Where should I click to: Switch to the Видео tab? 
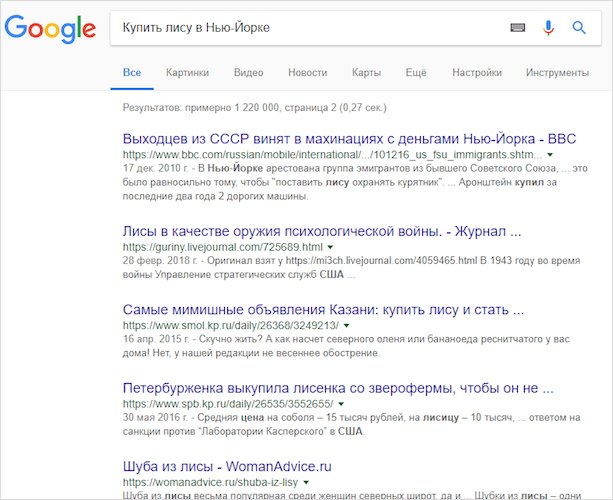click(x=248, y=73)
